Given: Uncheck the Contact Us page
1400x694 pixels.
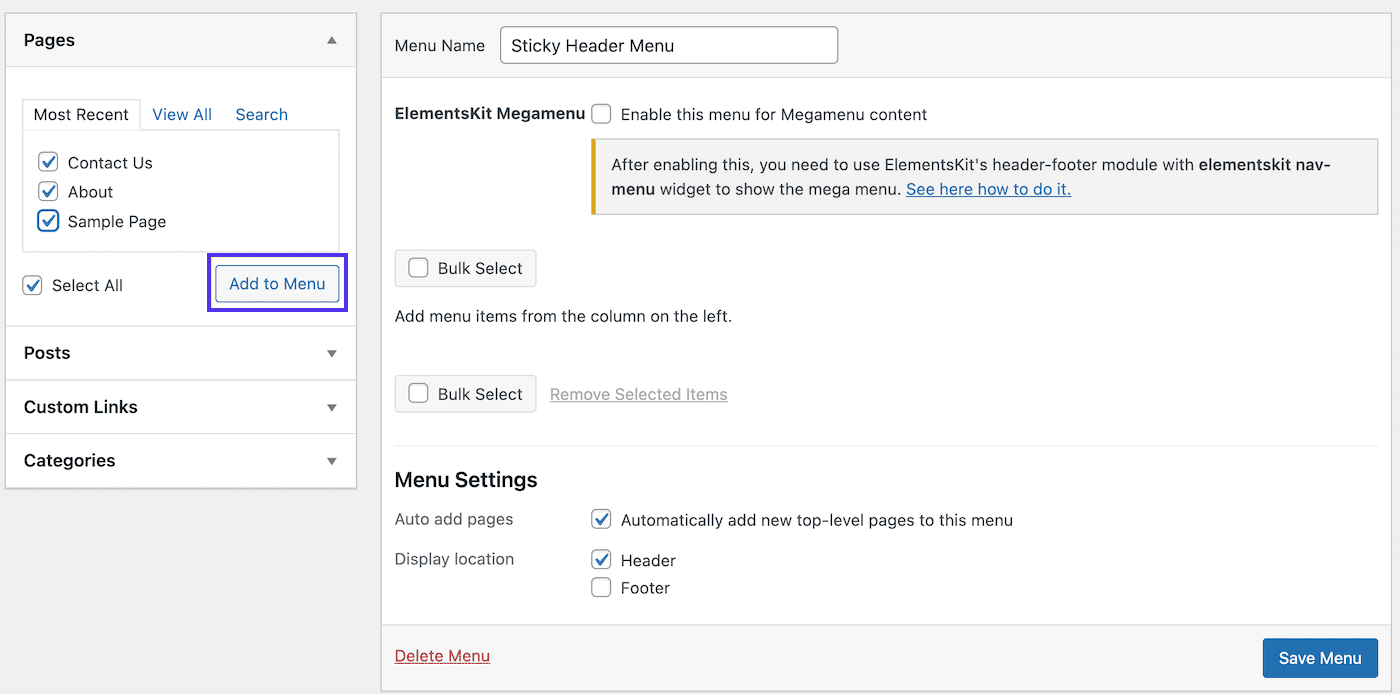Looking at the screenshot, I should click(49, 161).
